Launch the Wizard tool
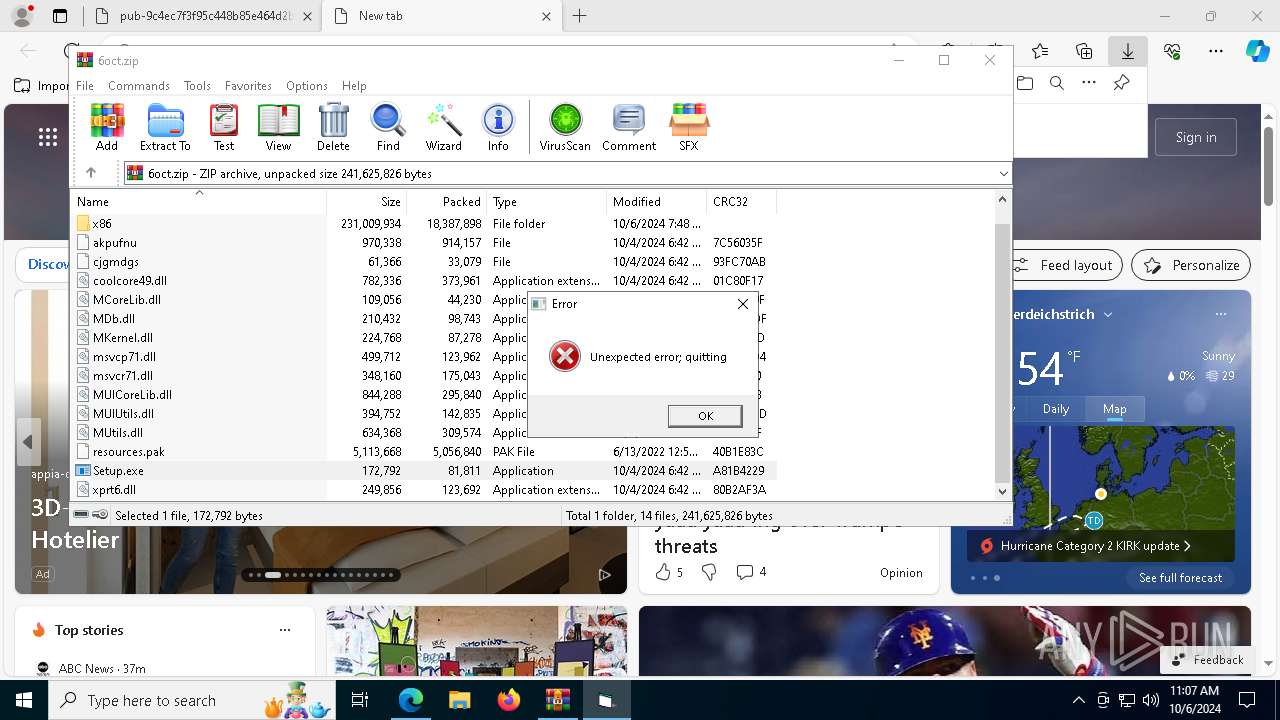 point(443,127)
